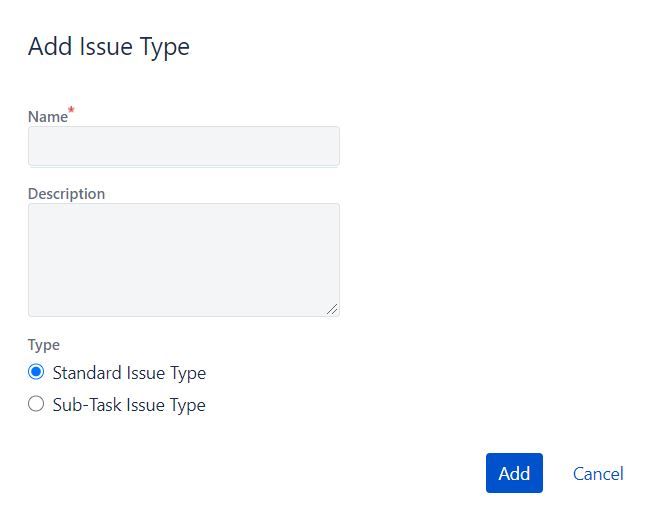Image resolution: width=662 pixels, height=510 pixels.
Task: Switch issue type to Sub-Task
Action: point(36,404)
